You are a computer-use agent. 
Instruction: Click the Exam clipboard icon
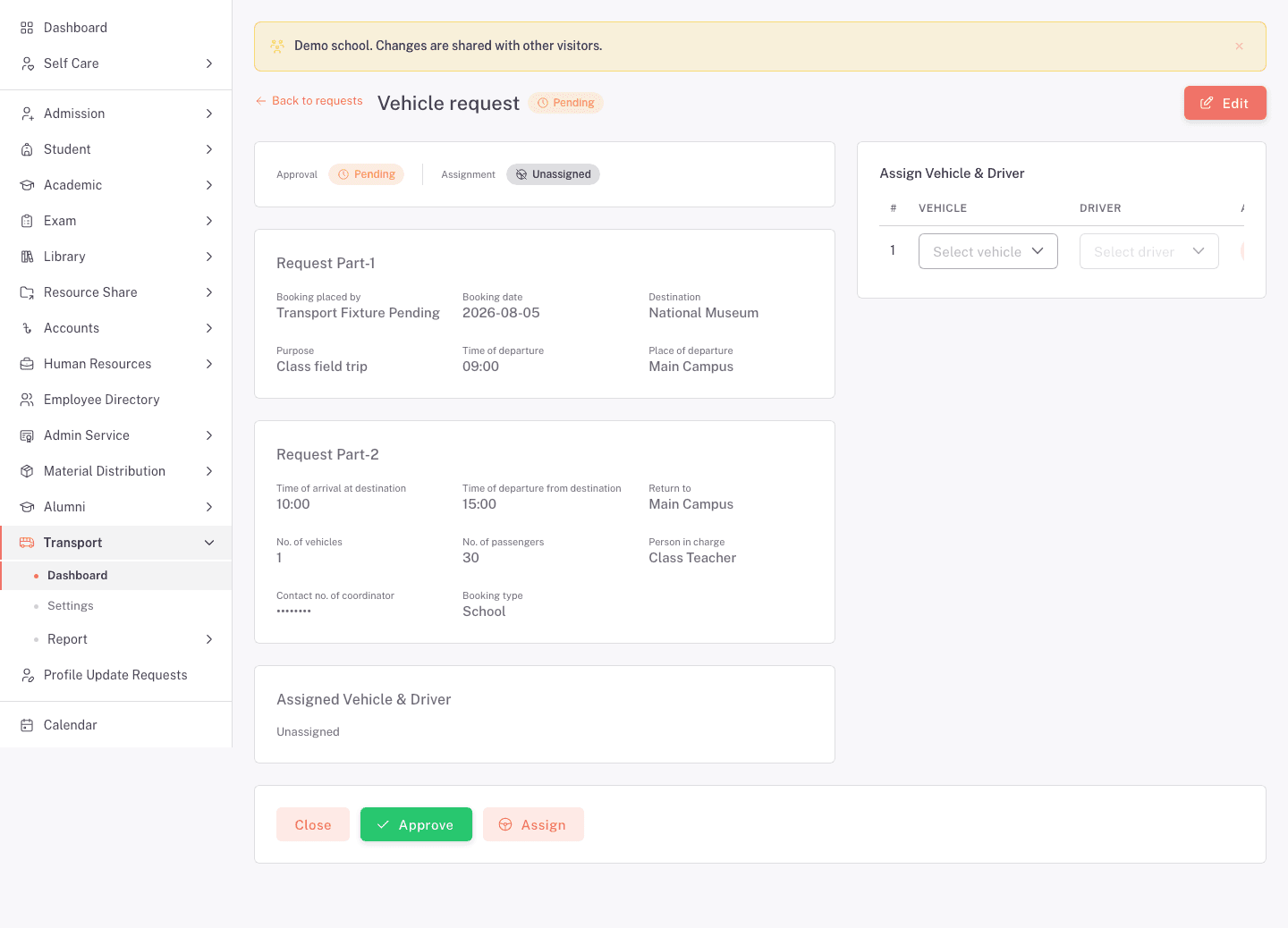[27, 221]
